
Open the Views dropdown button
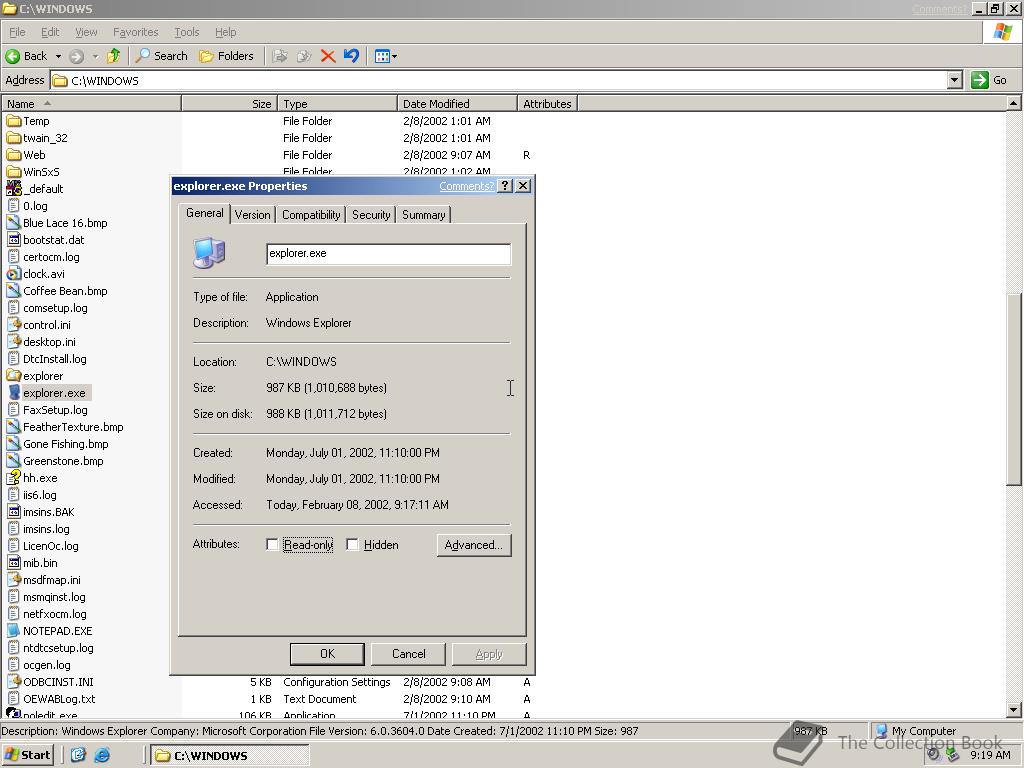click(385, 56)
